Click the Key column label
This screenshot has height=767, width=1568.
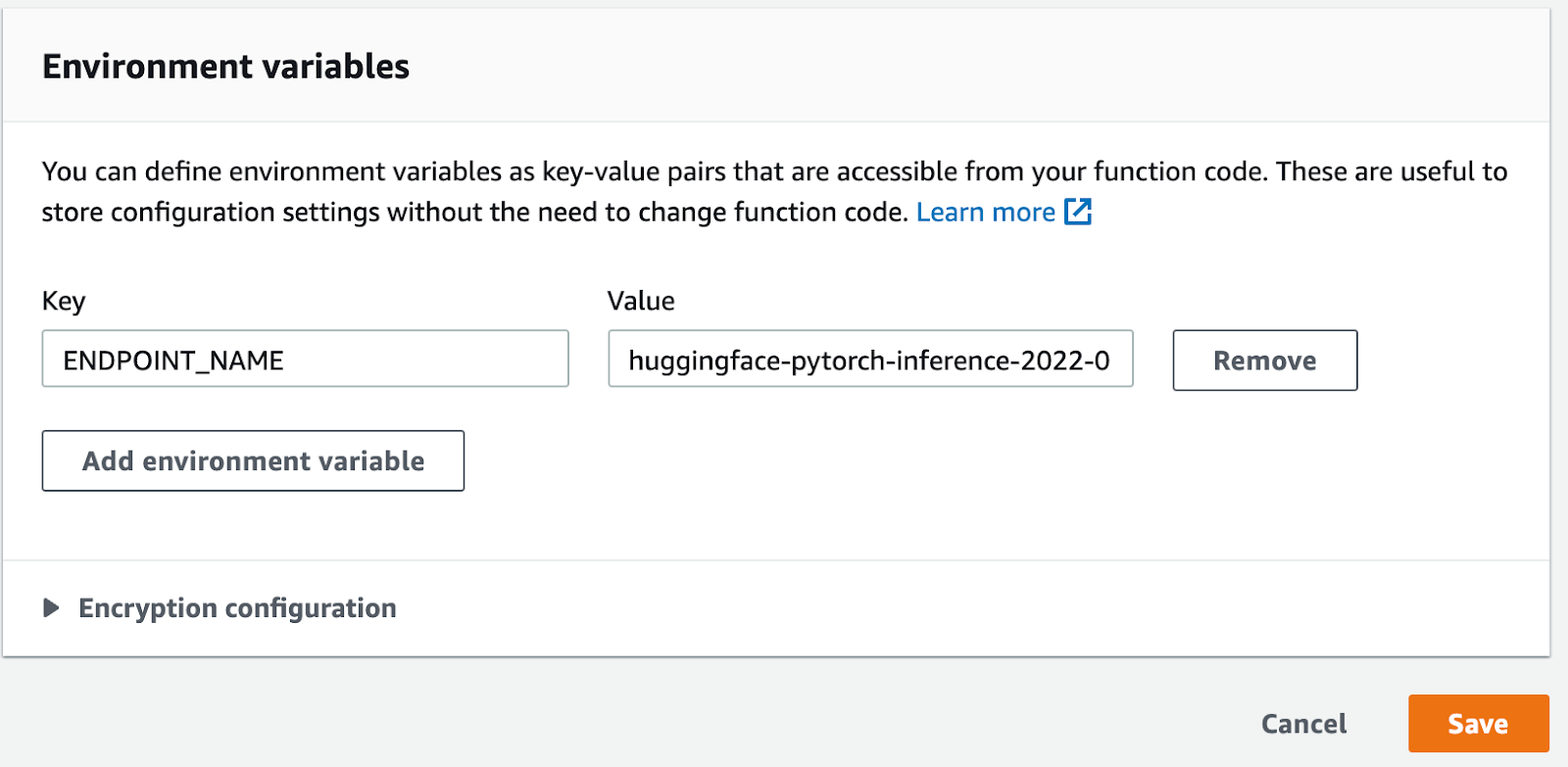pos(64,301)
